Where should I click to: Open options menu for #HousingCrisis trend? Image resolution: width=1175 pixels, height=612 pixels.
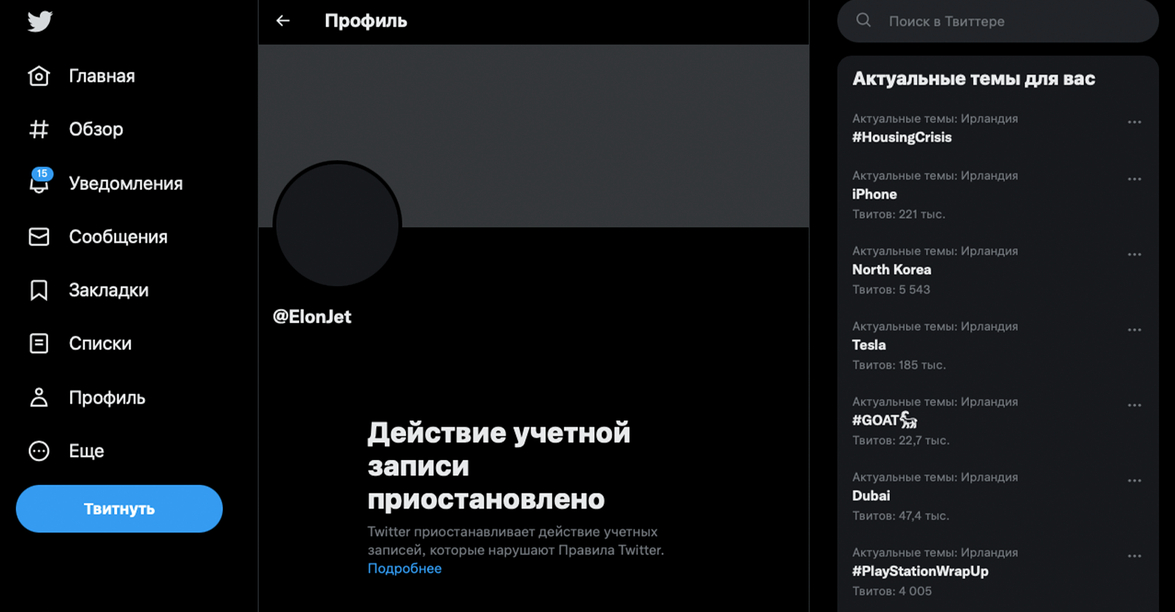(1135, 122)
